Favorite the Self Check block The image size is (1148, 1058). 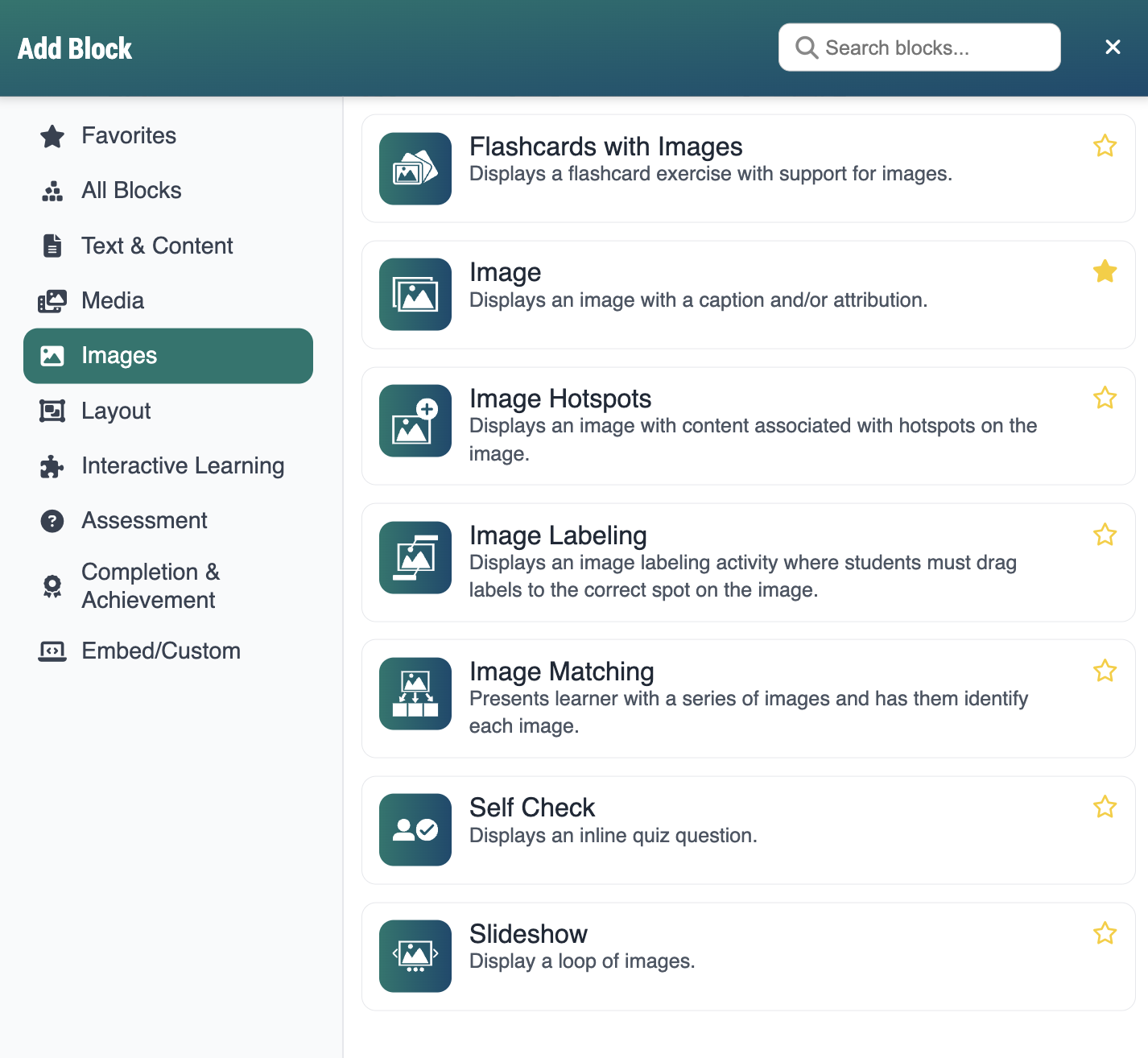coord(1105,807)
